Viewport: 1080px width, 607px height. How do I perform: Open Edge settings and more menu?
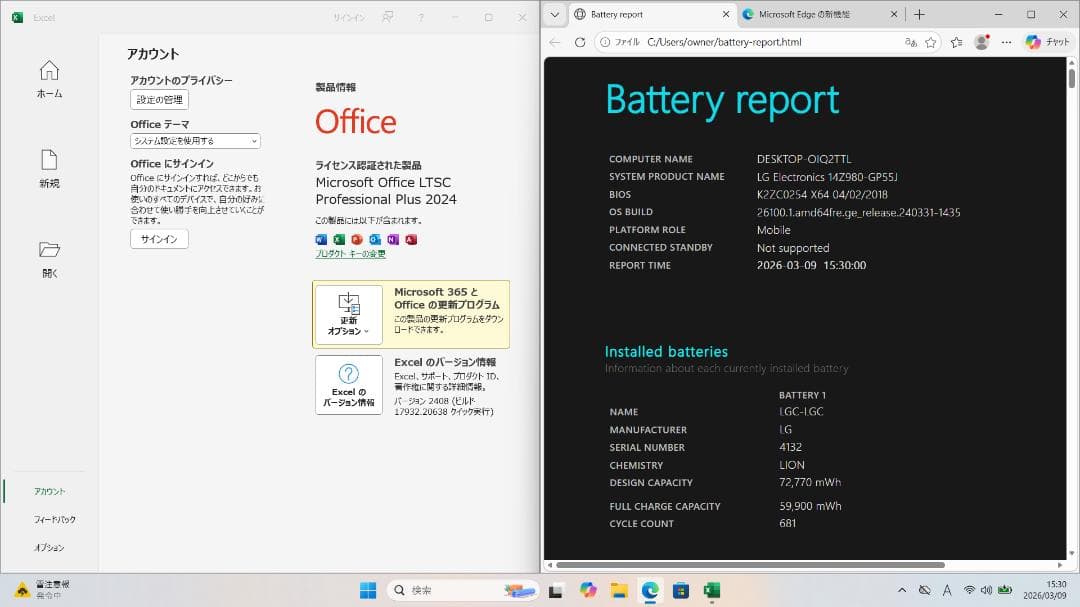(x=1006, y=42)
